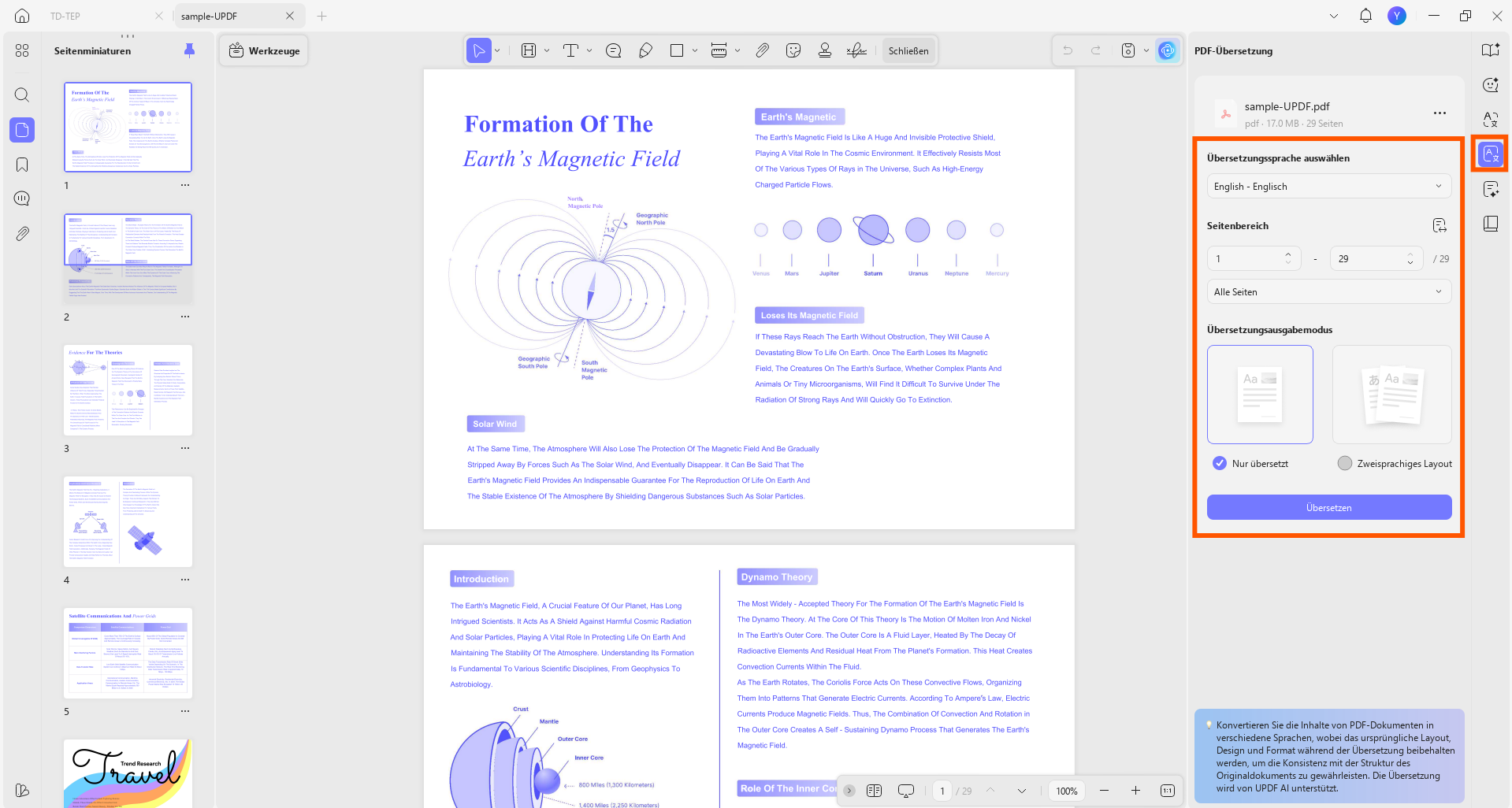Redo the last action

1096,50
